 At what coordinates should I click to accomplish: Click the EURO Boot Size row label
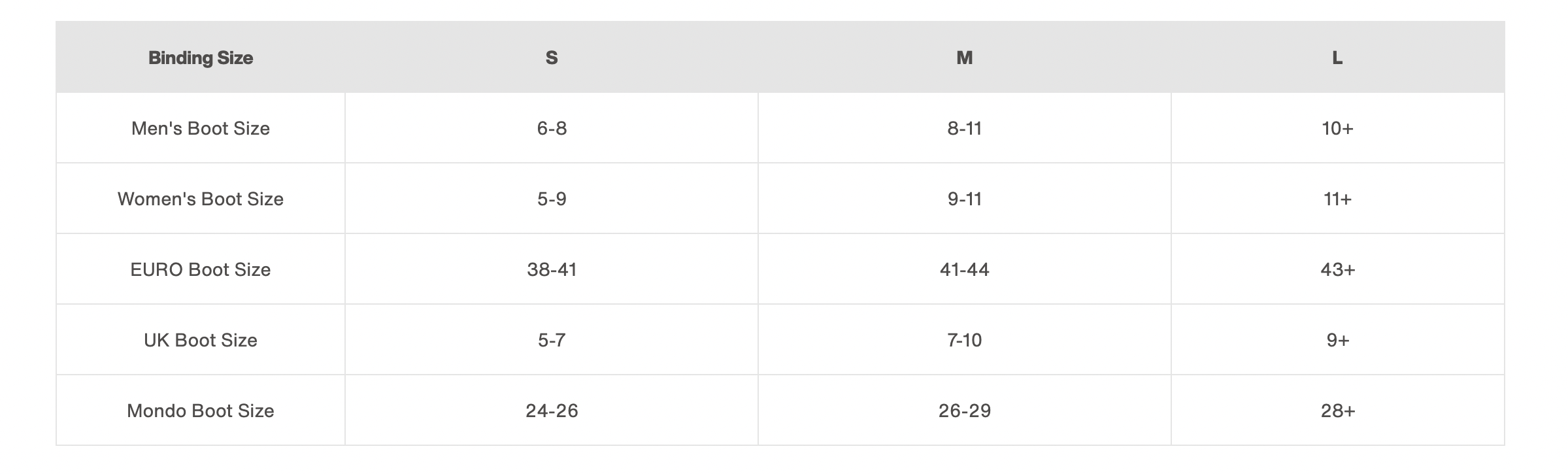click(x=201, y=269)
